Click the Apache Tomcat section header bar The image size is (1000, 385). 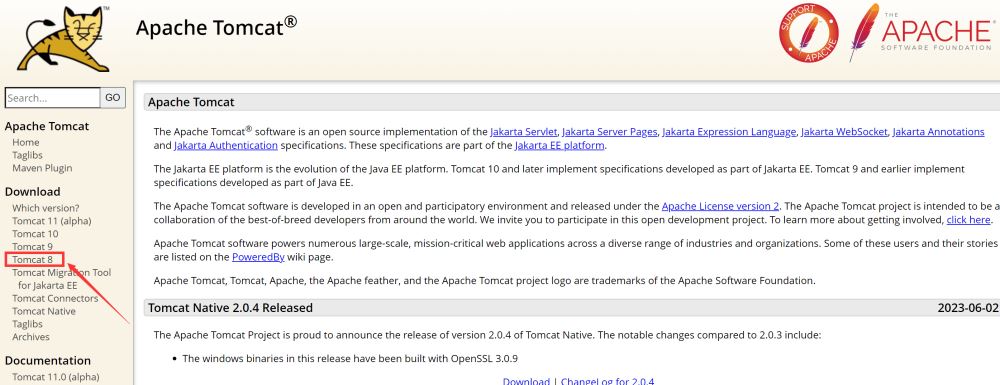pyautogui.click(x=572, y=102)
